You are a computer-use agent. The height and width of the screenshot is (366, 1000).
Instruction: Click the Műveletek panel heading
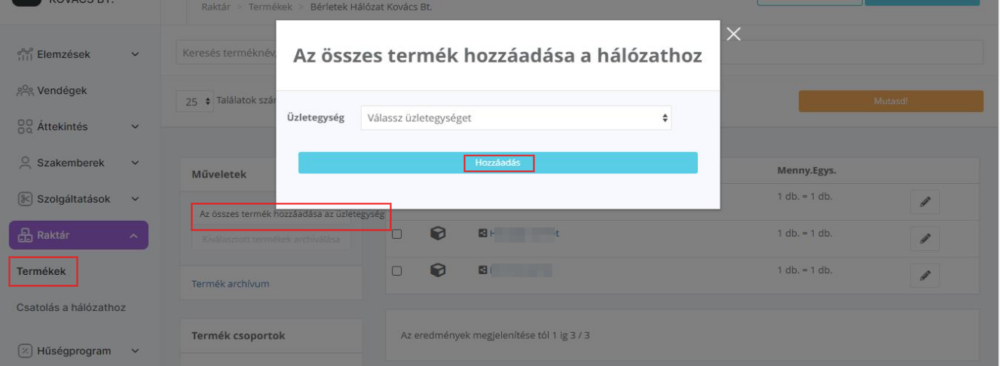pyautogui.click(x=219, y=174)
